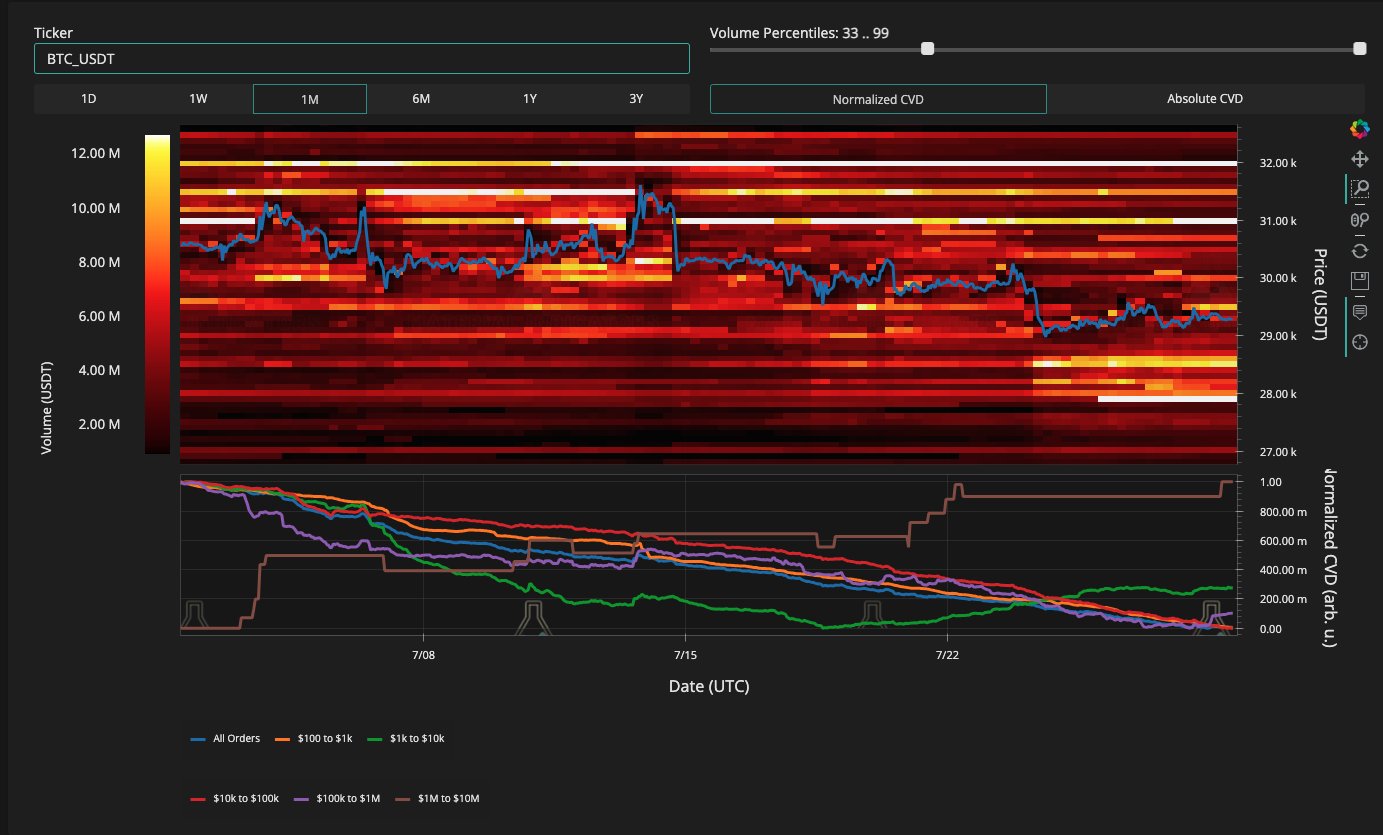
Task: Save the plot as image
Action: (1359, 281)
